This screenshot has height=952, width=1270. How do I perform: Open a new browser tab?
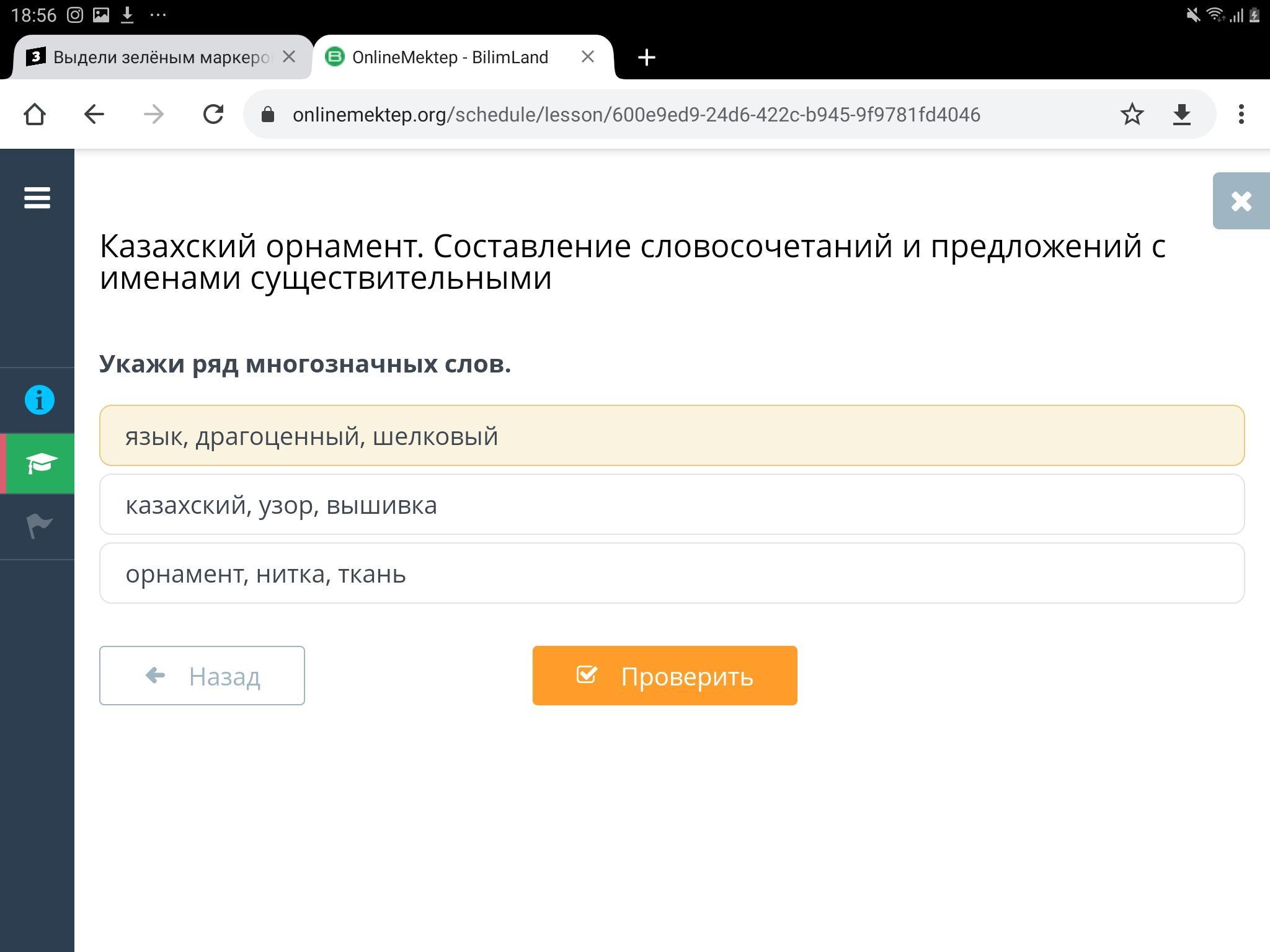pos(646,57)
